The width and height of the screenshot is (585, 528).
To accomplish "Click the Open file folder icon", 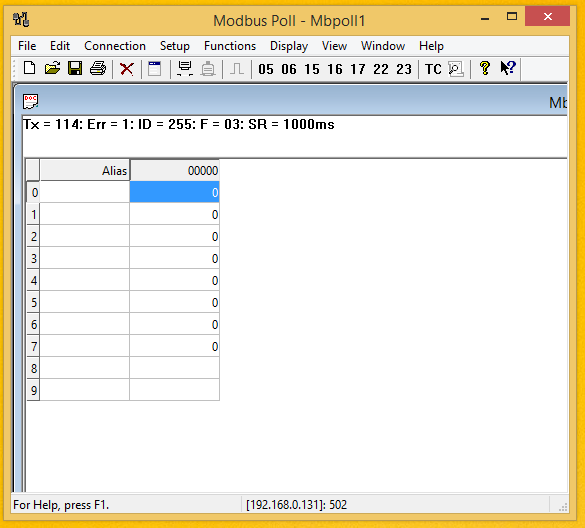I will 52,69.
